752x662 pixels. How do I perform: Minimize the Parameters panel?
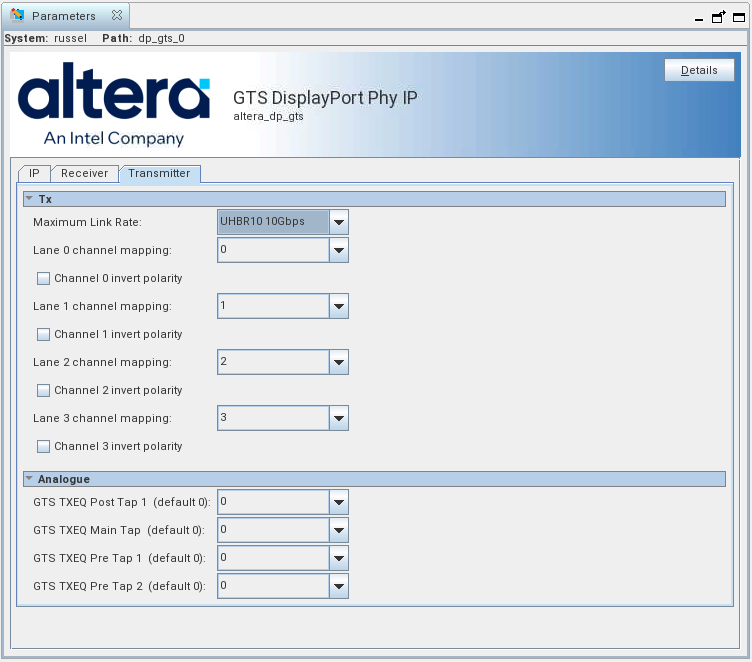pos(699,19)
